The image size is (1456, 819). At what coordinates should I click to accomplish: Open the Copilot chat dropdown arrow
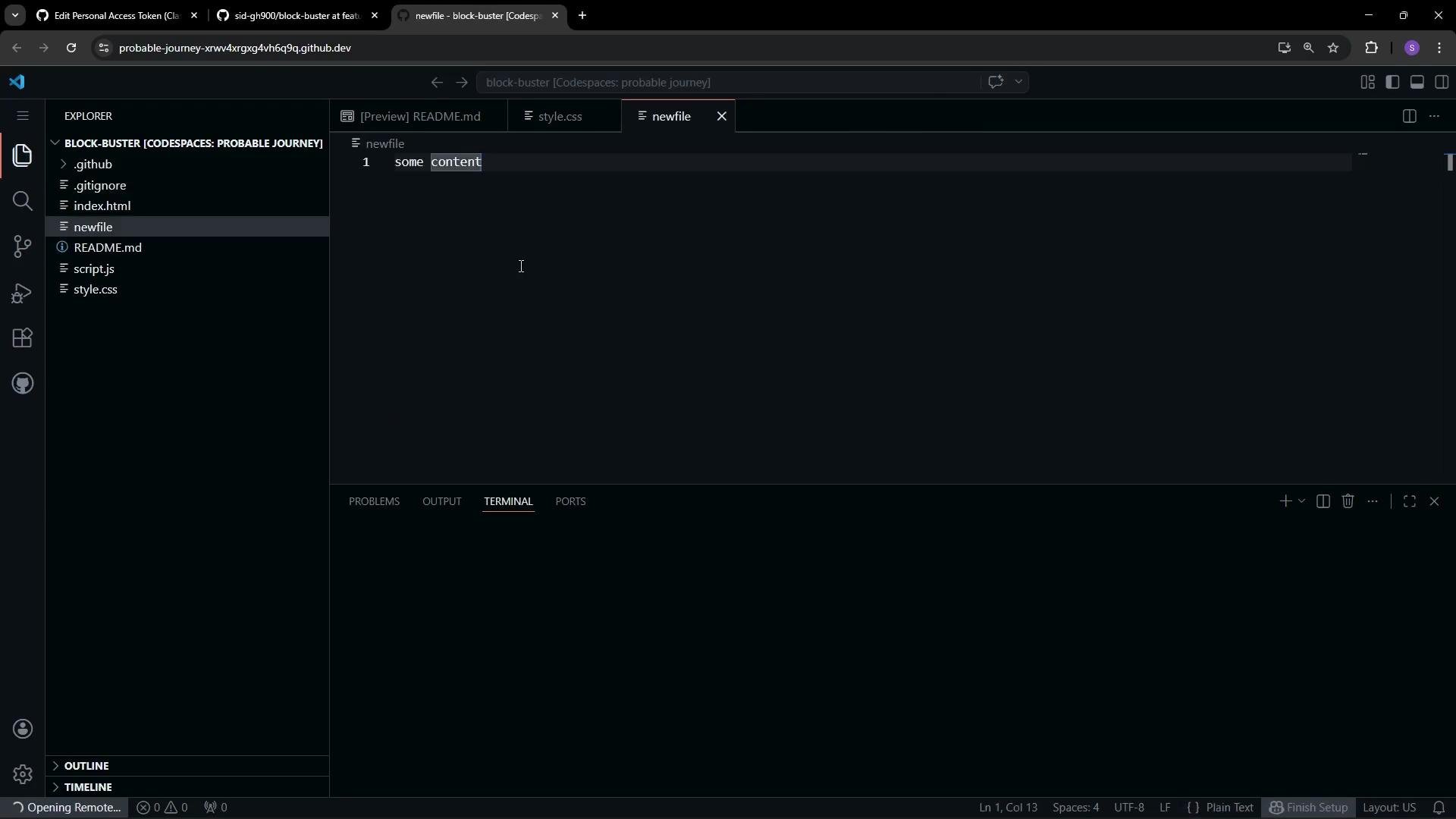pos(1018,82)
